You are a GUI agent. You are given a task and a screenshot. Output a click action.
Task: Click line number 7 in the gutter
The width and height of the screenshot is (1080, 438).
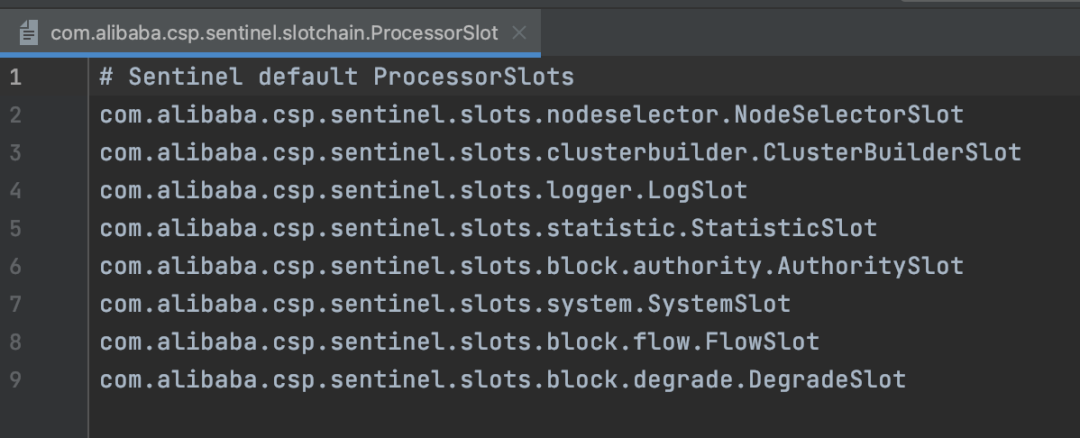point(15,304)
